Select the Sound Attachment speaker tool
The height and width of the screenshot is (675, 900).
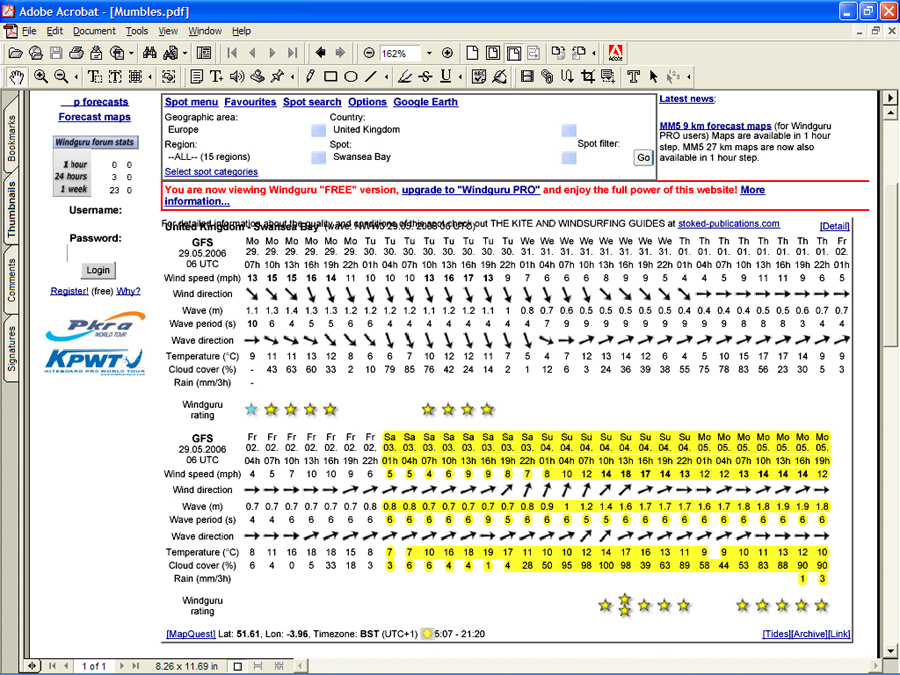tap(237, 76)
